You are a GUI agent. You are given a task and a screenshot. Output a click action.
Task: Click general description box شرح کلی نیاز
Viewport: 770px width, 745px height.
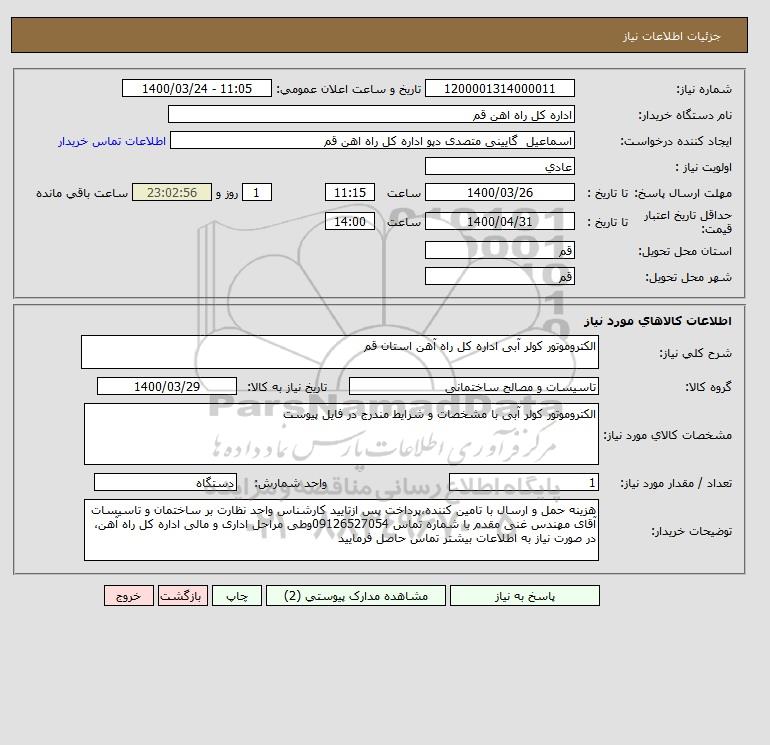point(340,352)
